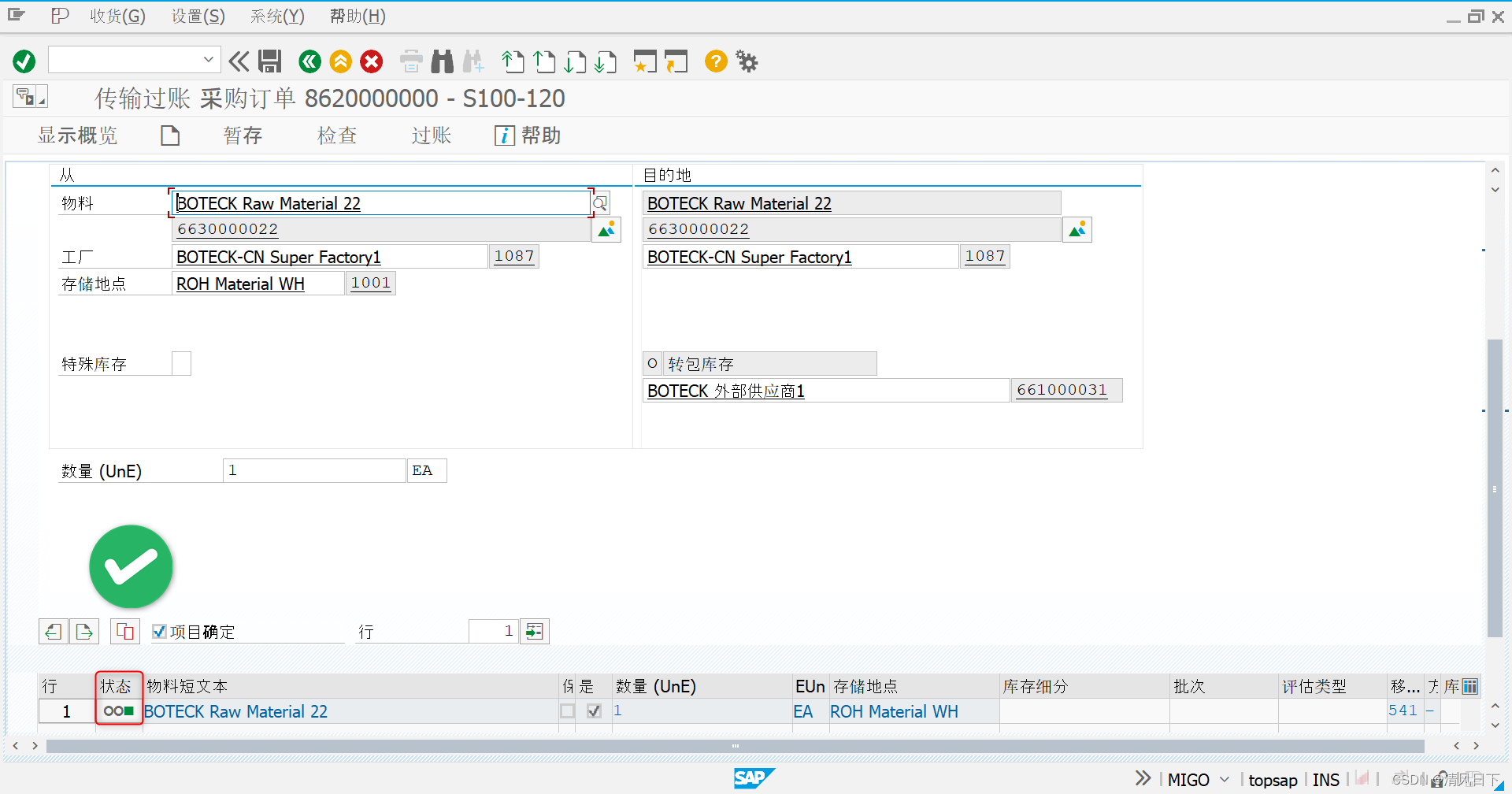This screenshot has height=794, width=1512.
Task: Collapse the command field with double-arrow icon
Action: coord(239,61)
